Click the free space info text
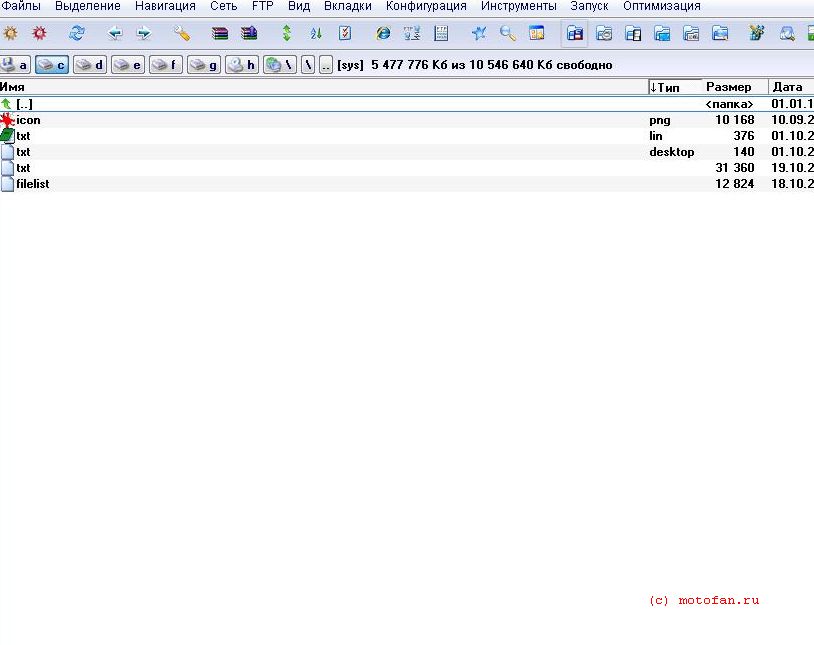Viewport: 814px width, 645px height. click(492, 65)
